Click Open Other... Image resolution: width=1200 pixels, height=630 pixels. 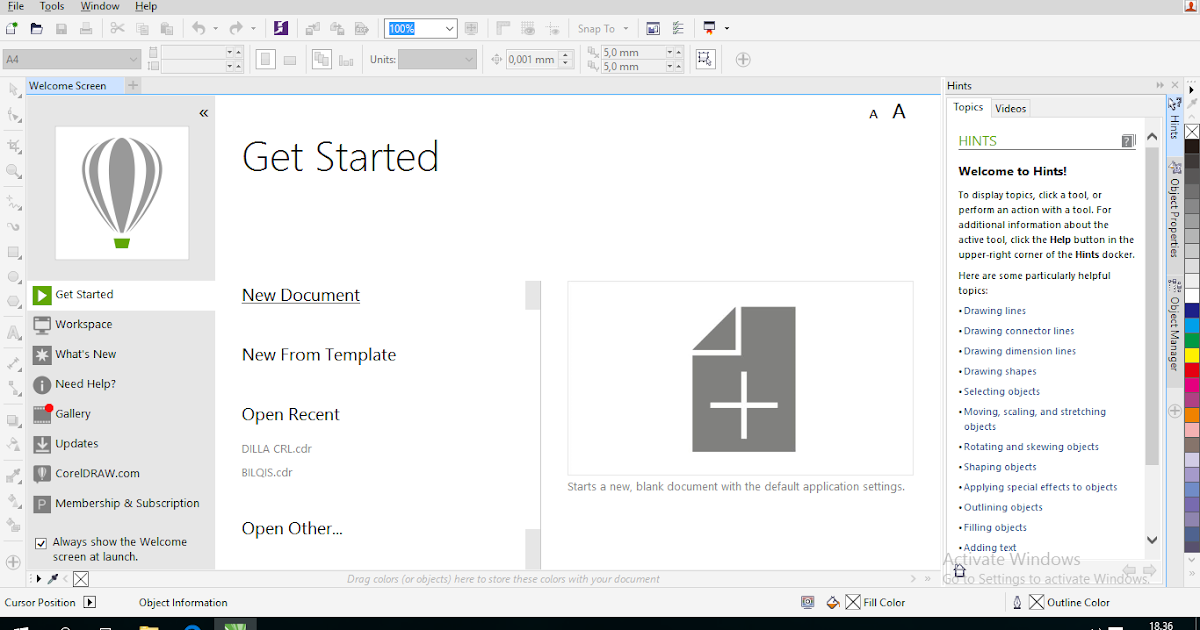[x=292, y=529]
